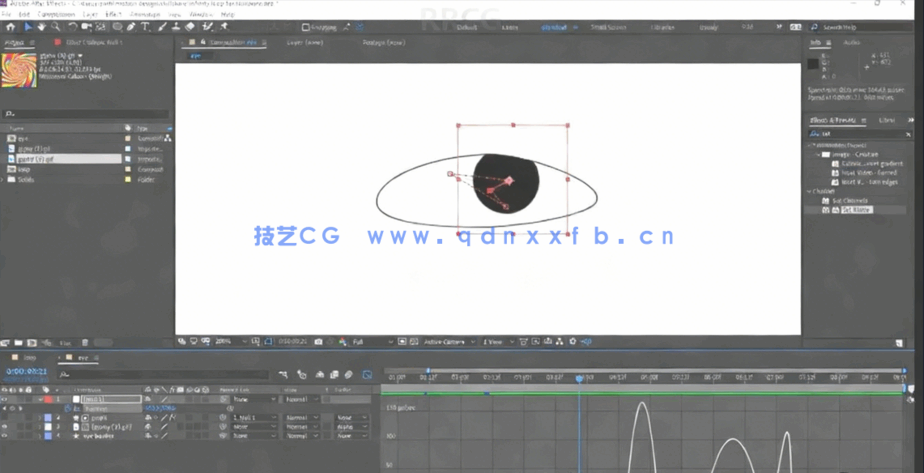Select the Brush tool
The image size is (924, 473).
163,27
